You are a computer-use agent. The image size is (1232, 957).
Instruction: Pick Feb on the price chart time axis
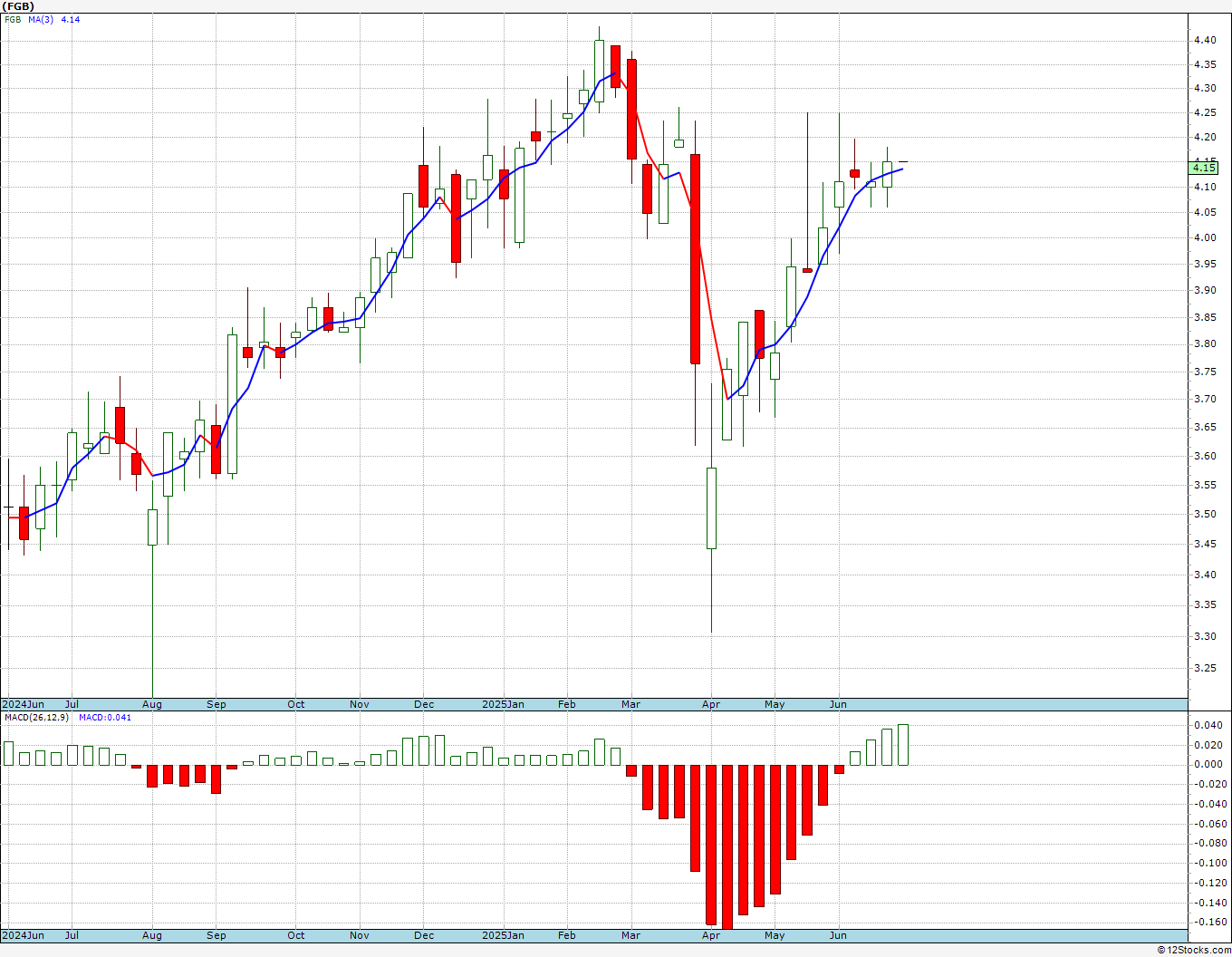pyautogui.click(x=567, y=704)
